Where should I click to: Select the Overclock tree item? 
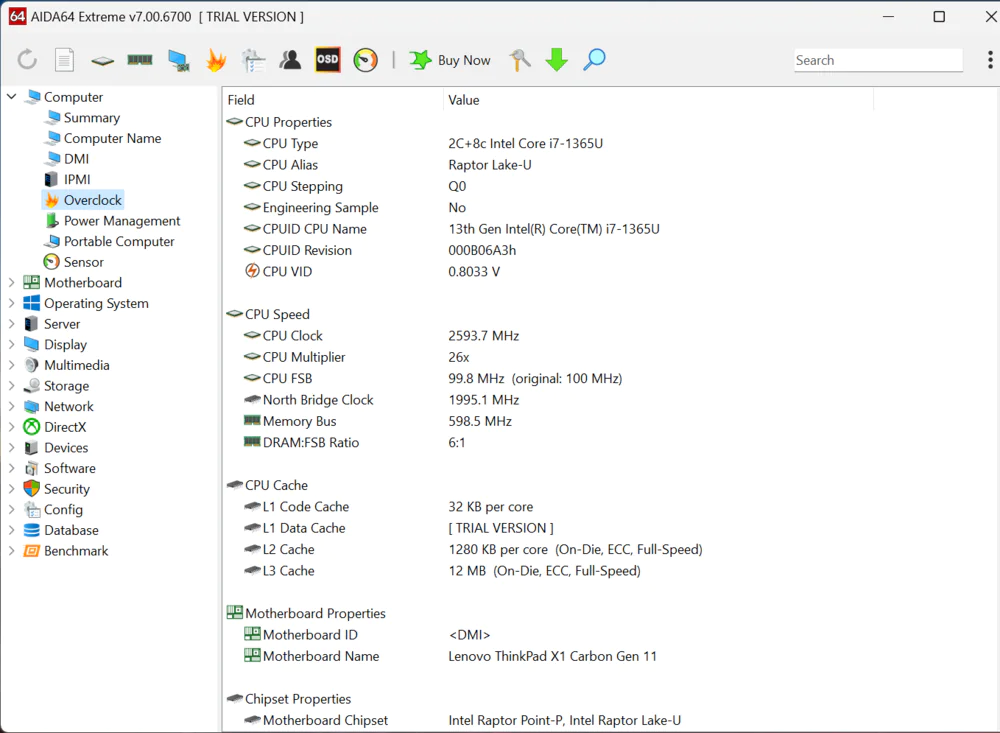tap(83, 200)
